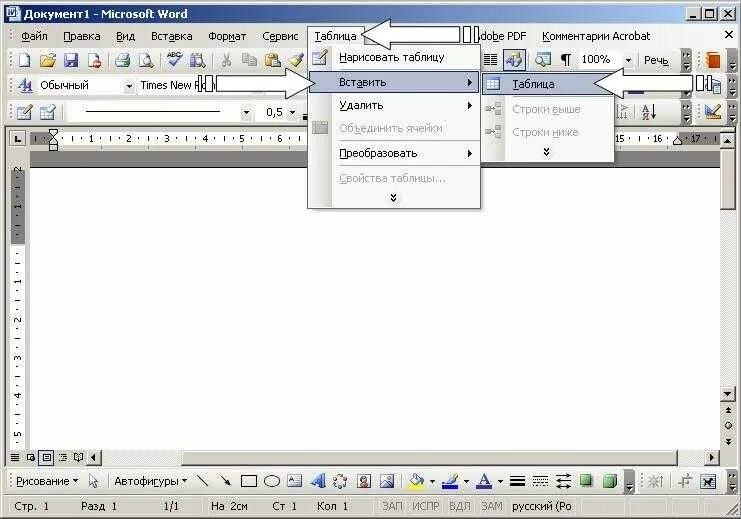The height and width of the screenshot is (519, 741).
Task: Save the document with floppy icon
Action: [x=71, y=60]
